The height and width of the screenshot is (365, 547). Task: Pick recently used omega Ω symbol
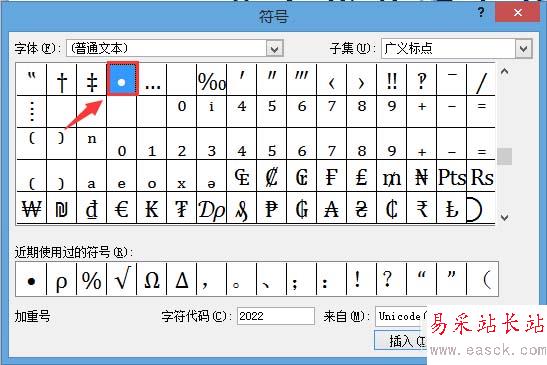(152, 280)
